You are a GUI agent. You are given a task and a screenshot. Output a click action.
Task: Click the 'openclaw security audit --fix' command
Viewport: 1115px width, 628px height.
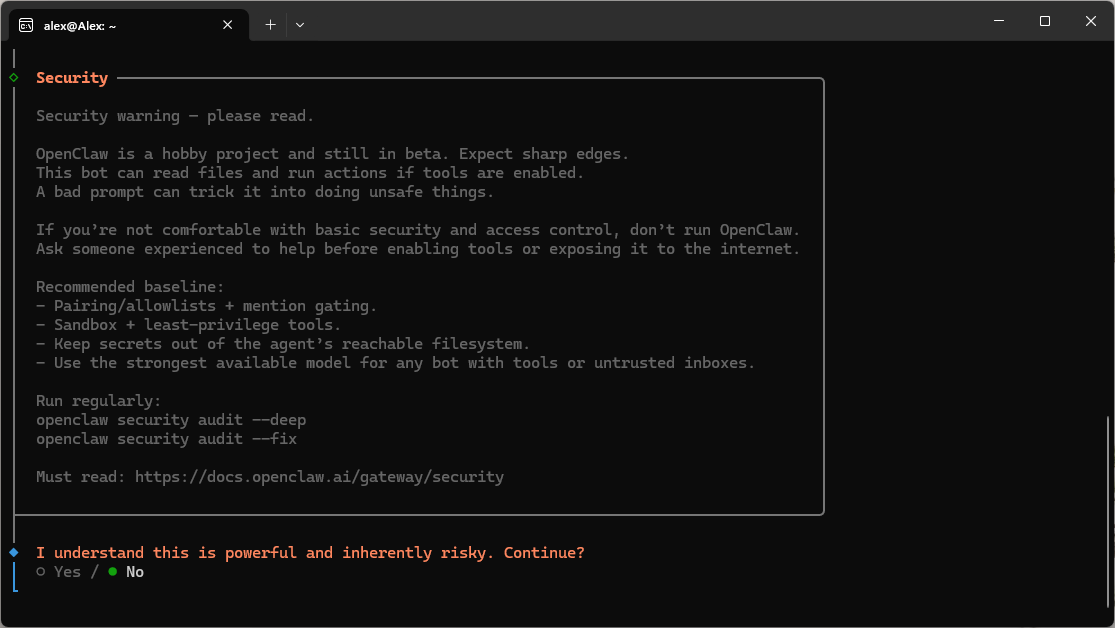[x=166, y=439]
